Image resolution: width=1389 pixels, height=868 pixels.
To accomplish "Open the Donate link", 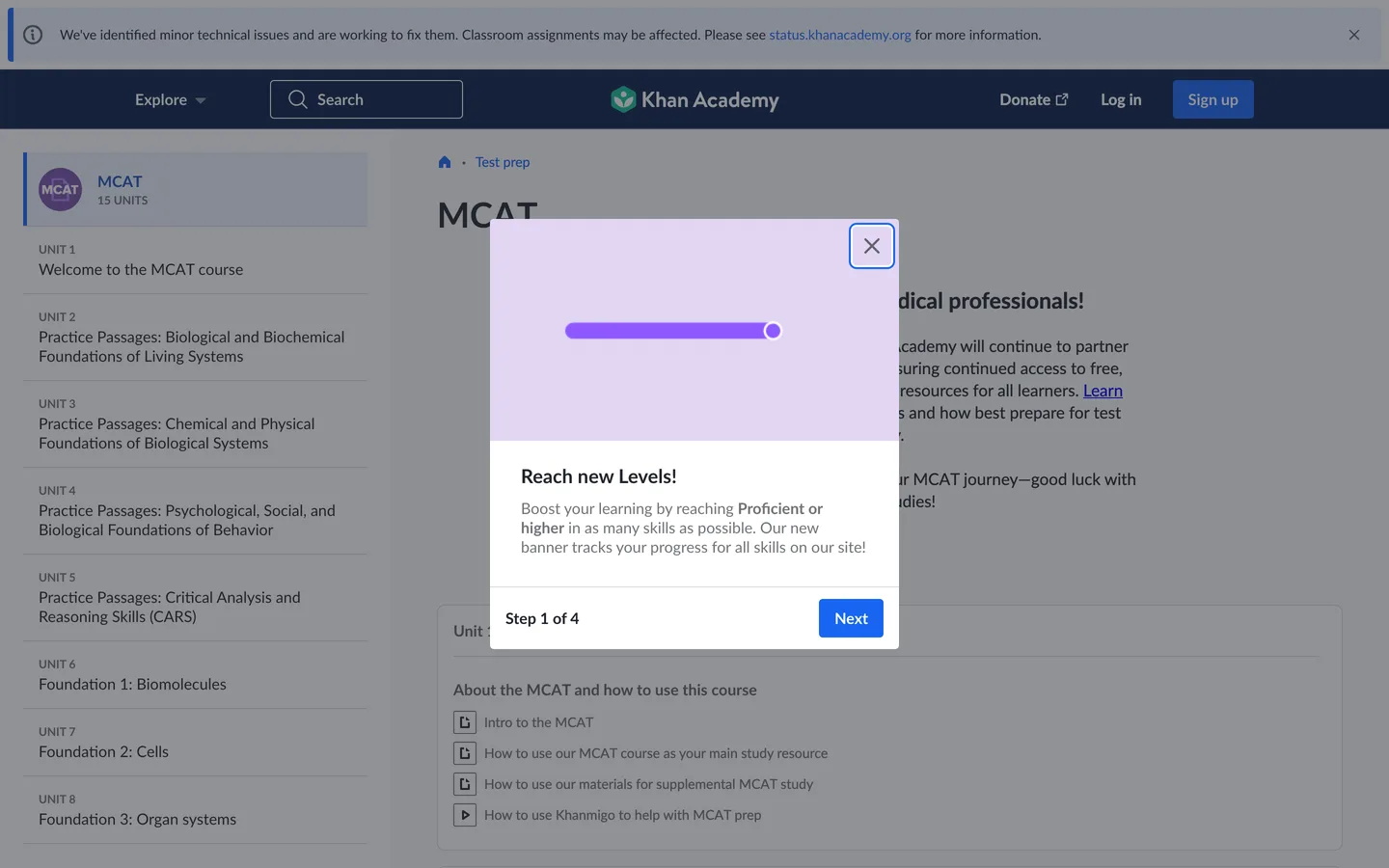I will click(x=1034, y=99).
